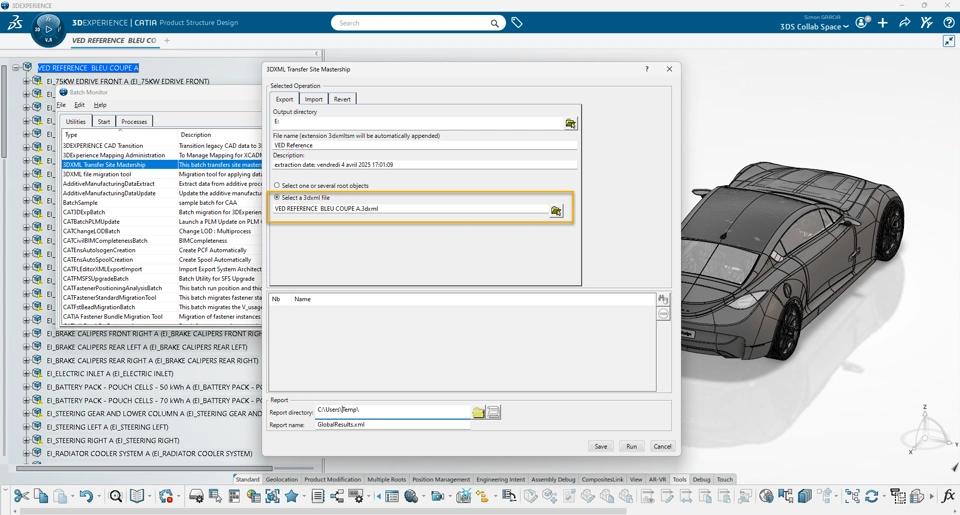Choose 'Select one or several root objects'

[277, 186]
